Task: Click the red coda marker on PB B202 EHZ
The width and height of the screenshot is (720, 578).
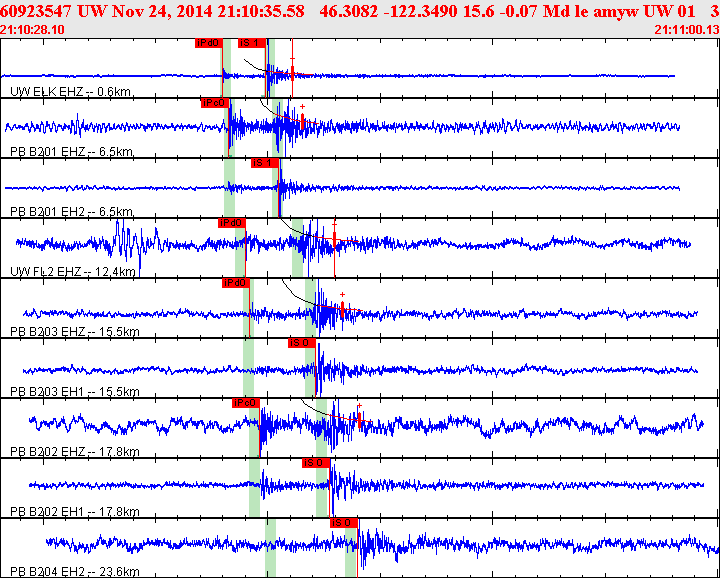Action: 360,419
